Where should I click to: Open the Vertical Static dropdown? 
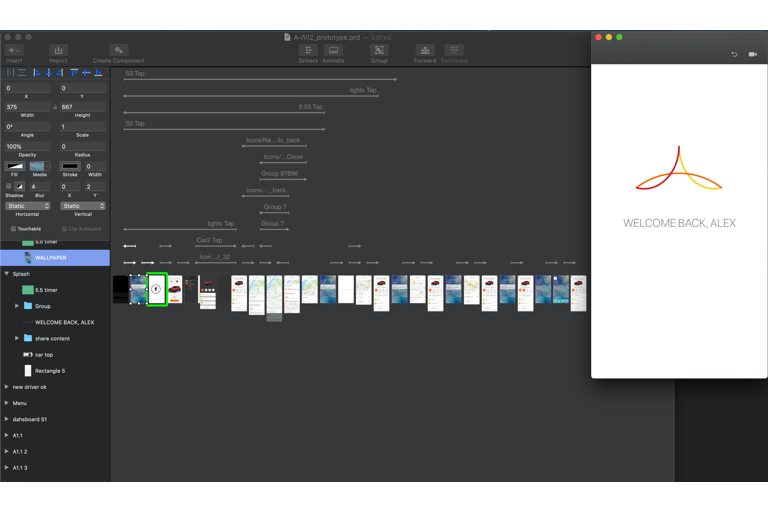click(83, 206)
